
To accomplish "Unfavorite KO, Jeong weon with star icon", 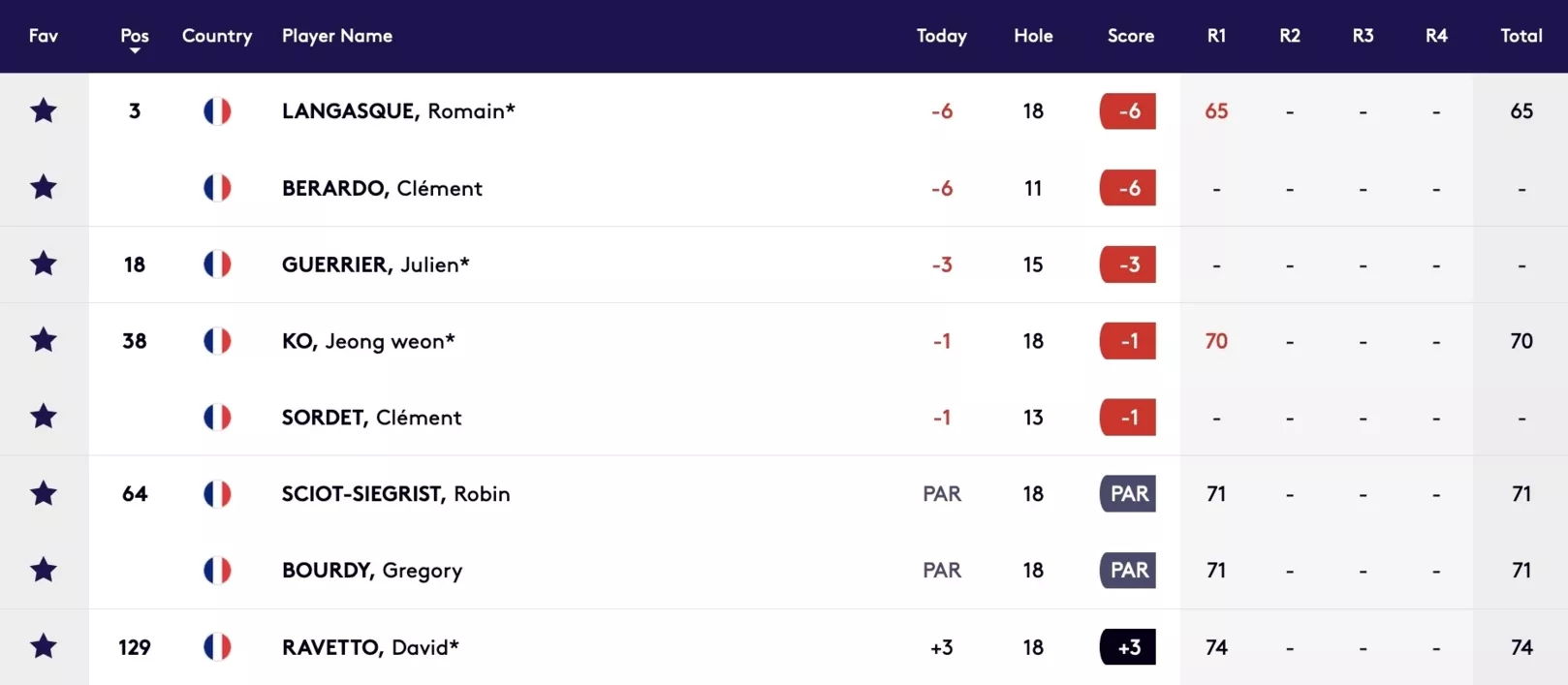I will pyautogui.click(x=44, y=340).
